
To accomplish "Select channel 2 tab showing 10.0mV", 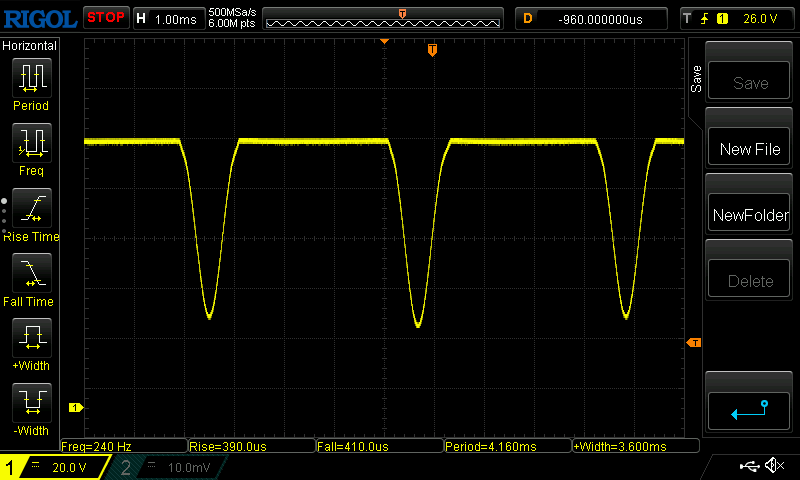I will click(168, 467).
